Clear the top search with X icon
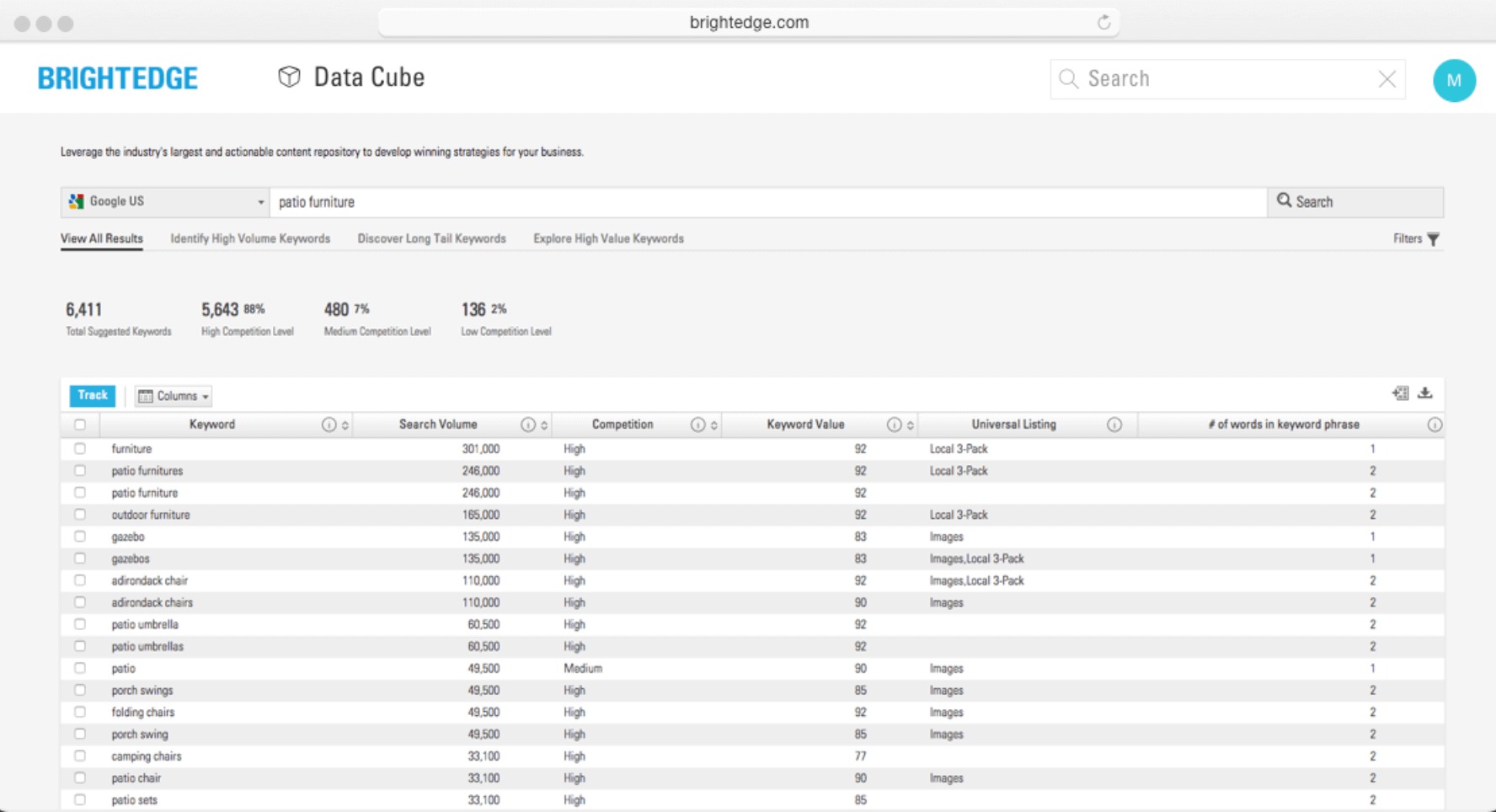This screenshot has width=1496, height=812. [x=1386, y=79]
